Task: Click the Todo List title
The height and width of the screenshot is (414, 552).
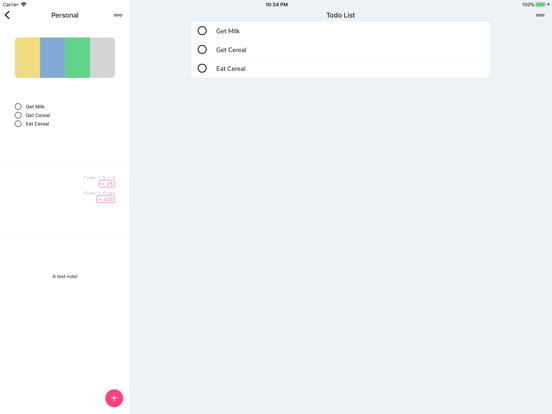Action: (340, 15)
